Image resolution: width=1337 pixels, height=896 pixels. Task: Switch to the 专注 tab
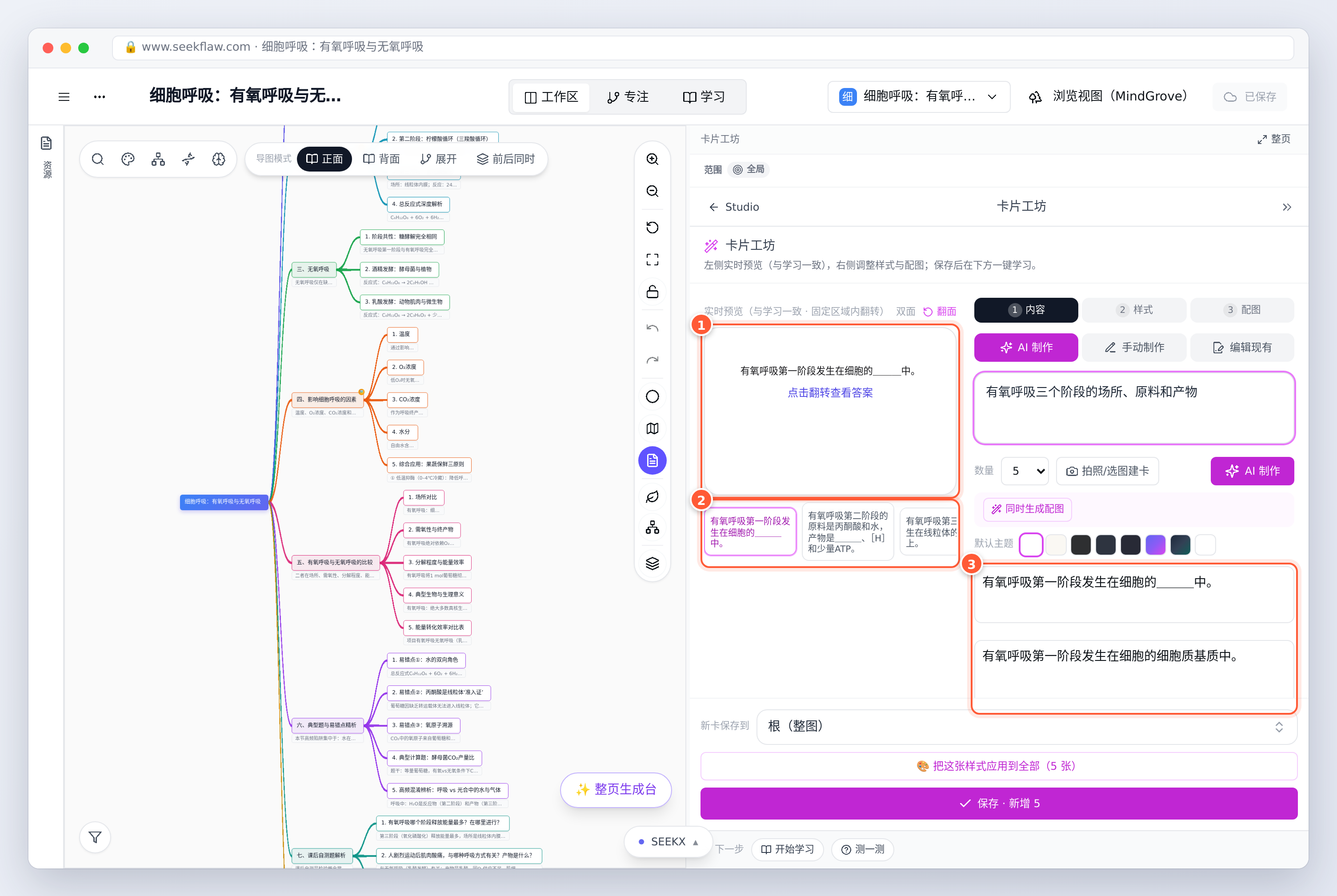click(x=628, y=97)
